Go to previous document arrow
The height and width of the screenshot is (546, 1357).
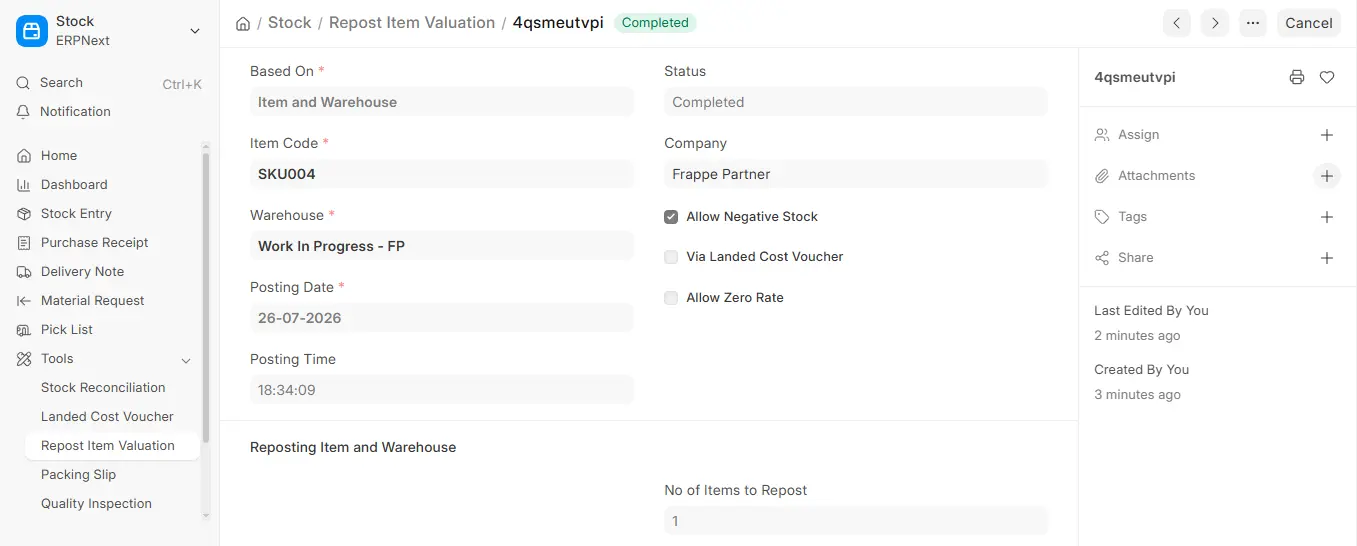click(1177, 23)
